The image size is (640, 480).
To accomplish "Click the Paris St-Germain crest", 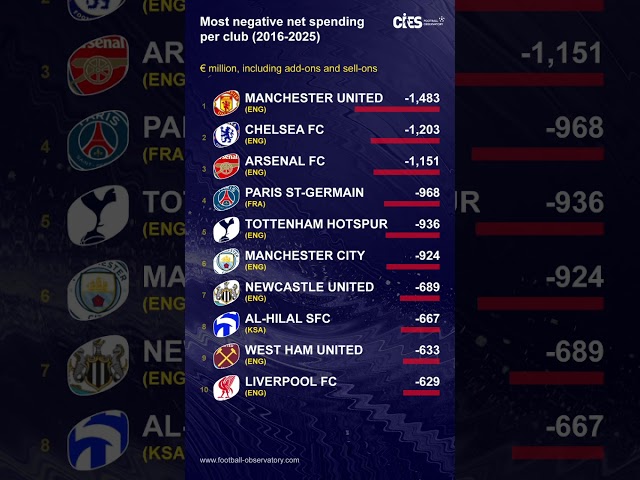I will [227, 198].
